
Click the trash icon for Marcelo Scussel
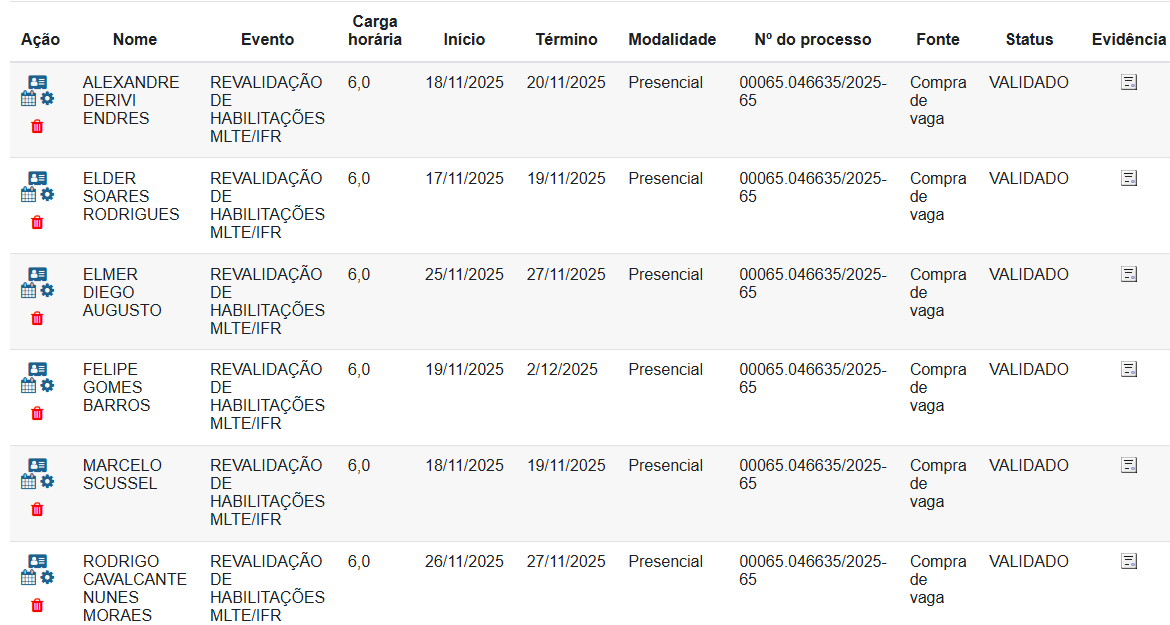pos(37,510)
